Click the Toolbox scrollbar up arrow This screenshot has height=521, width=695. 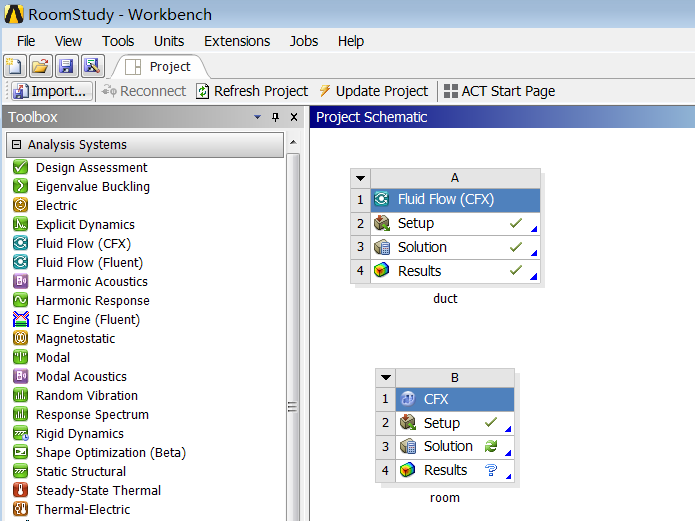click(x=293, y=142)
